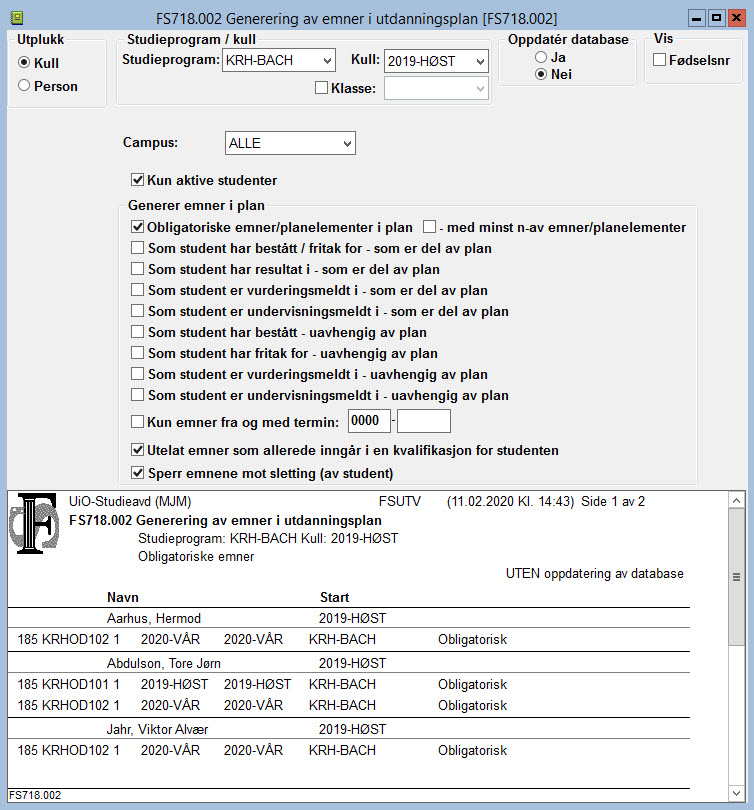This screenshot has width=754, height=810.
Task: Check undervisningsmeldt i - som er del av plan
Action: click(137, 311)
